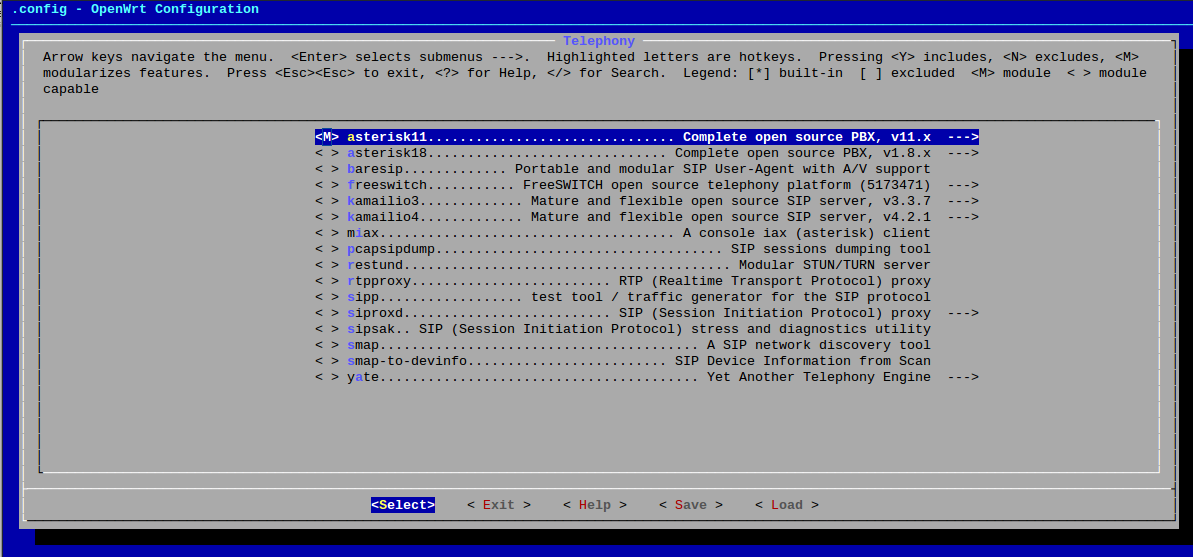
Task: Select the yate menu entry name
Action: pos(363,377)
